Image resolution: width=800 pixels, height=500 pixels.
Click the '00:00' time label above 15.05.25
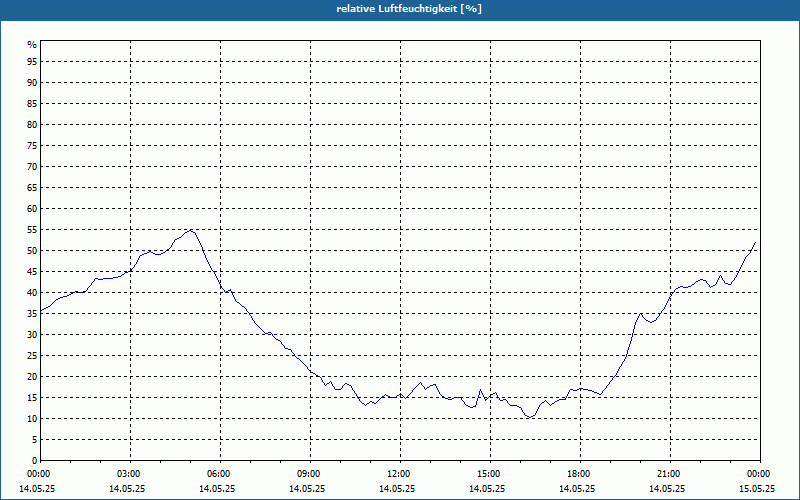(x=758, y=474)
